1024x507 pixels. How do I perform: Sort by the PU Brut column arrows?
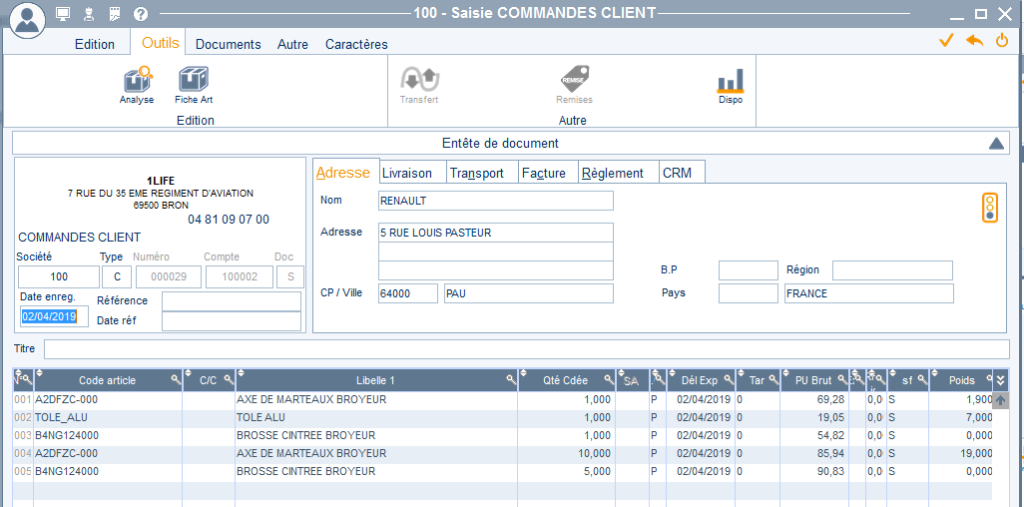click(785, 374)
